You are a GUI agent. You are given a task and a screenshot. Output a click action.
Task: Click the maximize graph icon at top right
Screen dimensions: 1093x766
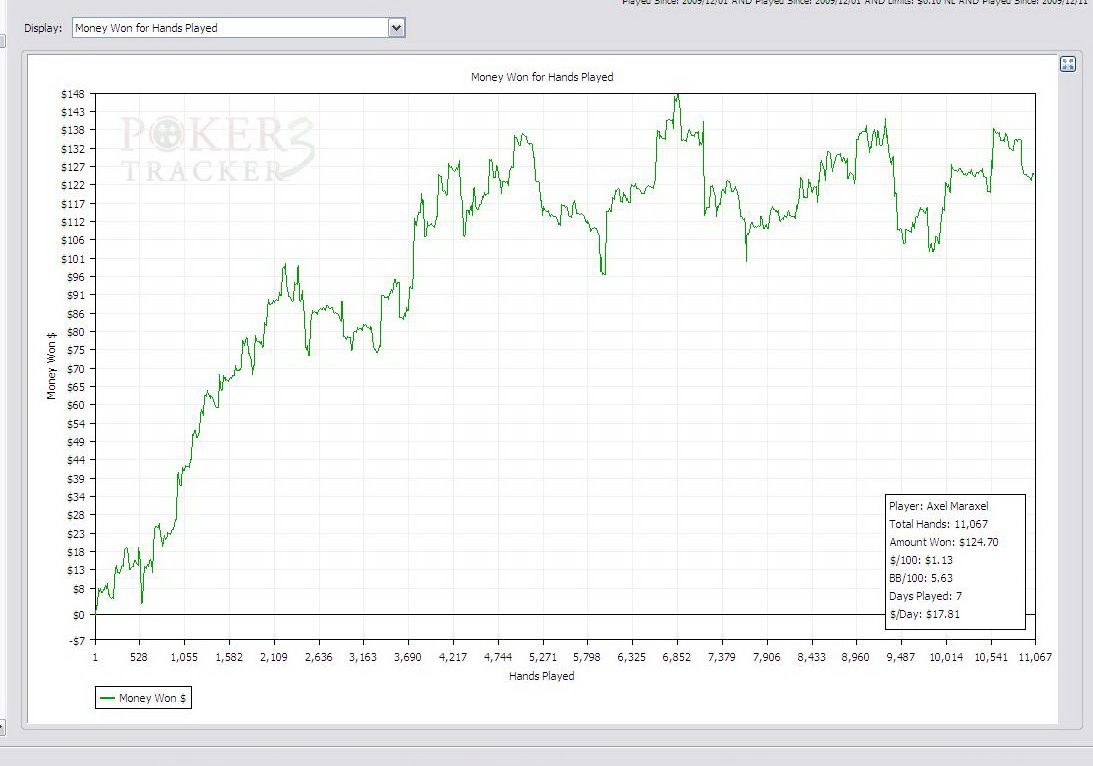click(x=1067, y=65)
